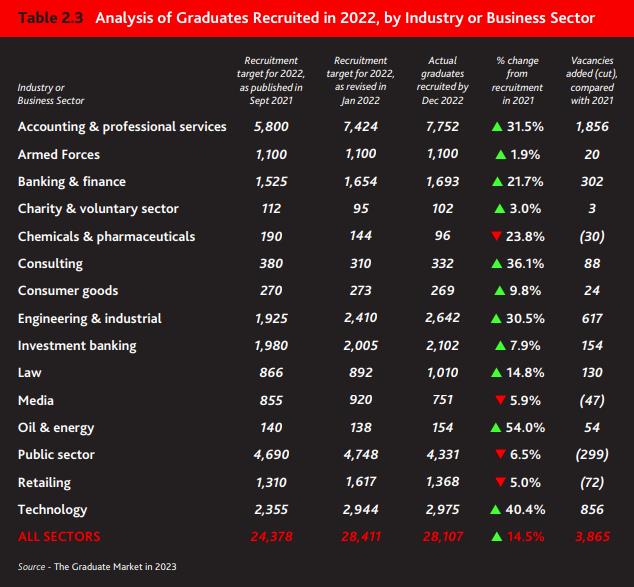Click the red arrow in Public sector row
634x587 pixels.
pyautogui.click(x=500, y=454)
